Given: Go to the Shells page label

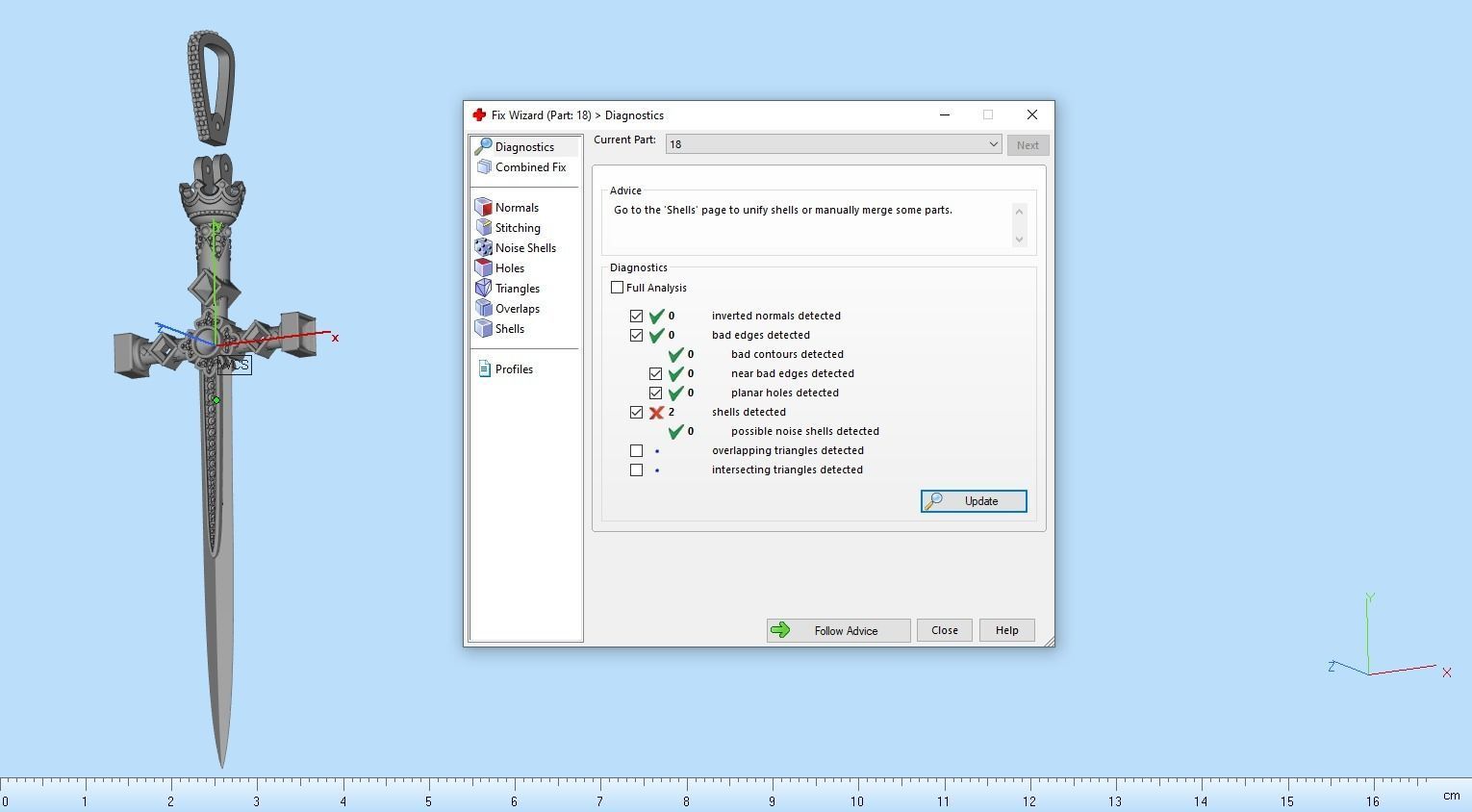Looking at the screenshot, I should coord(510,329).
